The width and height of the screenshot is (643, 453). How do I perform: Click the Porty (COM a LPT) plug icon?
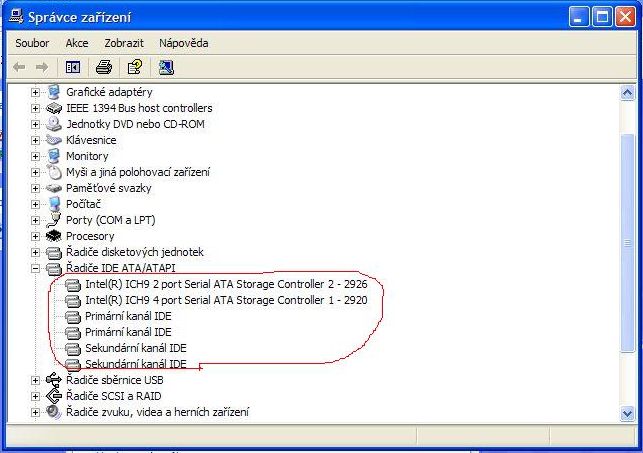coord(54,220)
